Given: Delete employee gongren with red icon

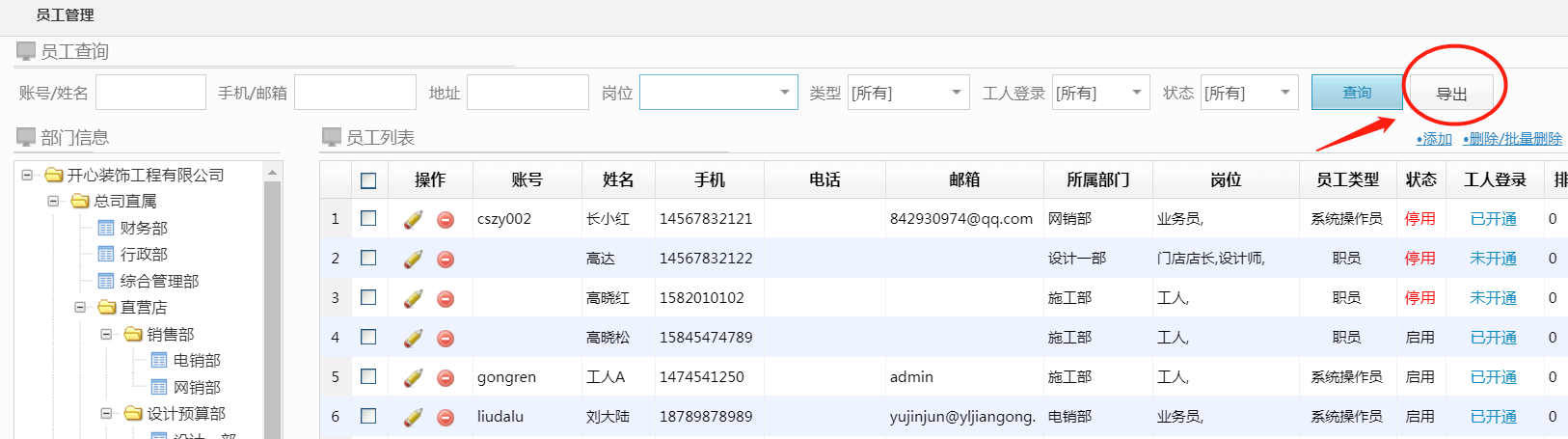Looking at the screenshot, I should coord(446,377).
